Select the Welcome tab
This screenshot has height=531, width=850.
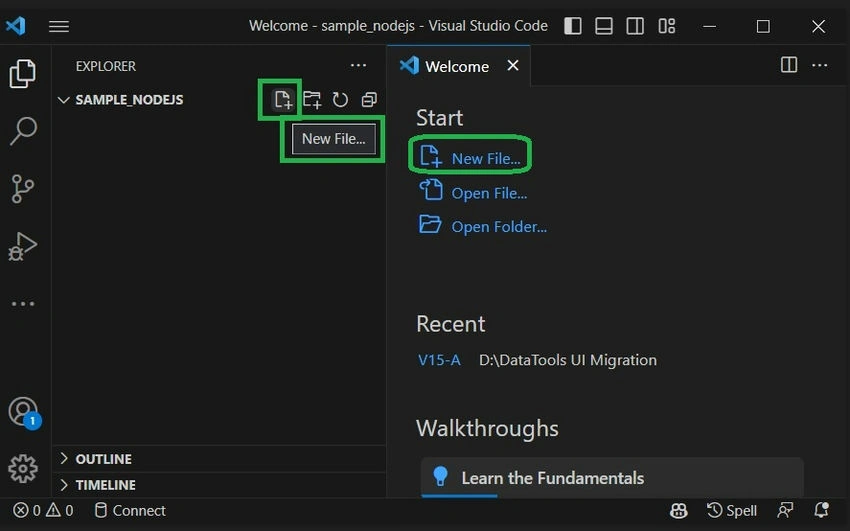[x=456, y=66]
